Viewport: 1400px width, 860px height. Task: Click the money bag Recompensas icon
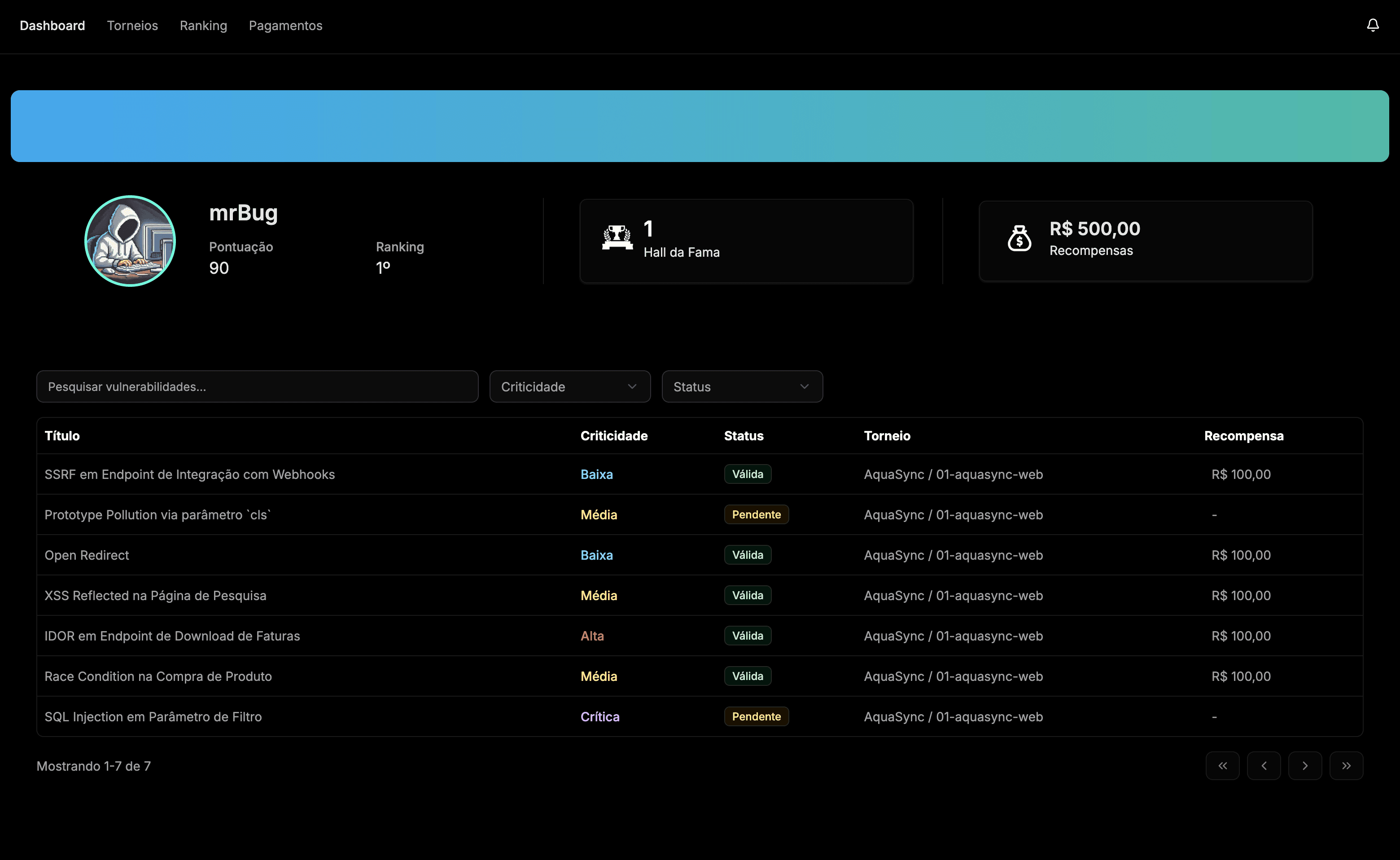click(x=1019, y=238)
